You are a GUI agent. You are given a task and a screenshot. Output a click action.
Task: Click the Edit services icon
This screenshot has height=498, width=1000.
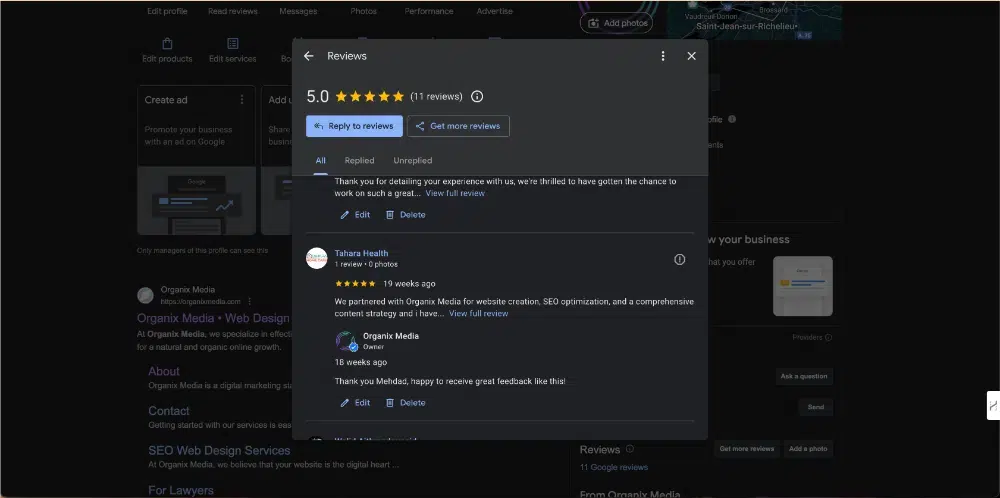tap(233, 43)
